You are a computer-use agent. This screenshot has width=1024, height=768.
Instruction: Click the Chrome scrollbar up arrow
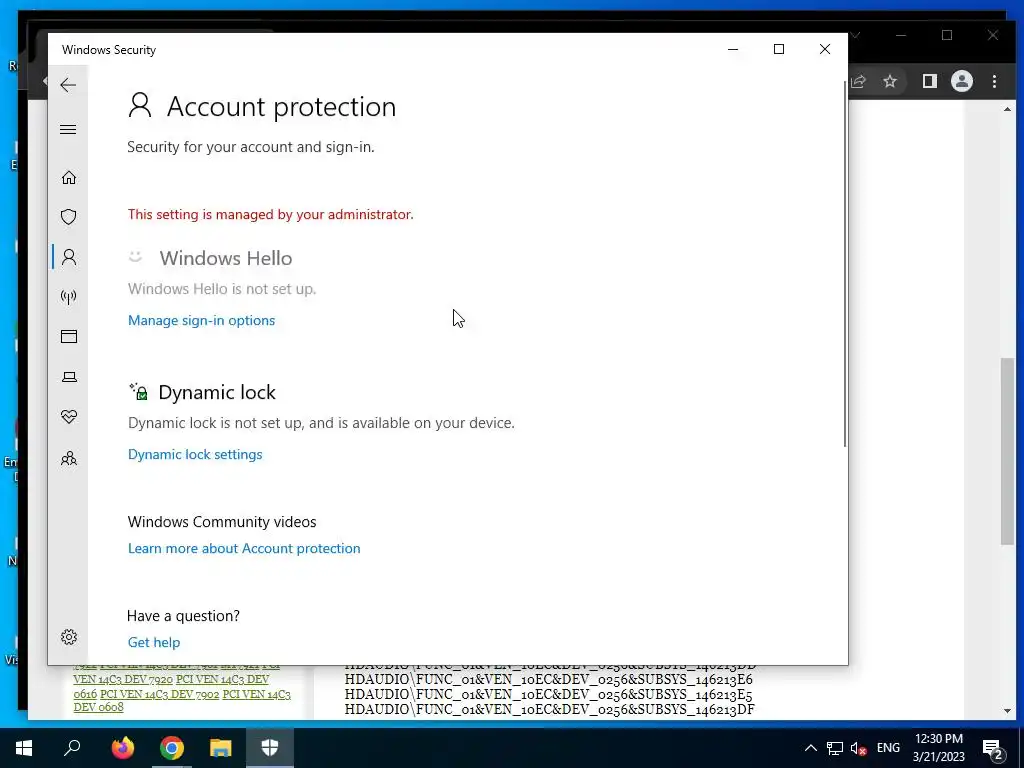click(x=1008, y=109)
